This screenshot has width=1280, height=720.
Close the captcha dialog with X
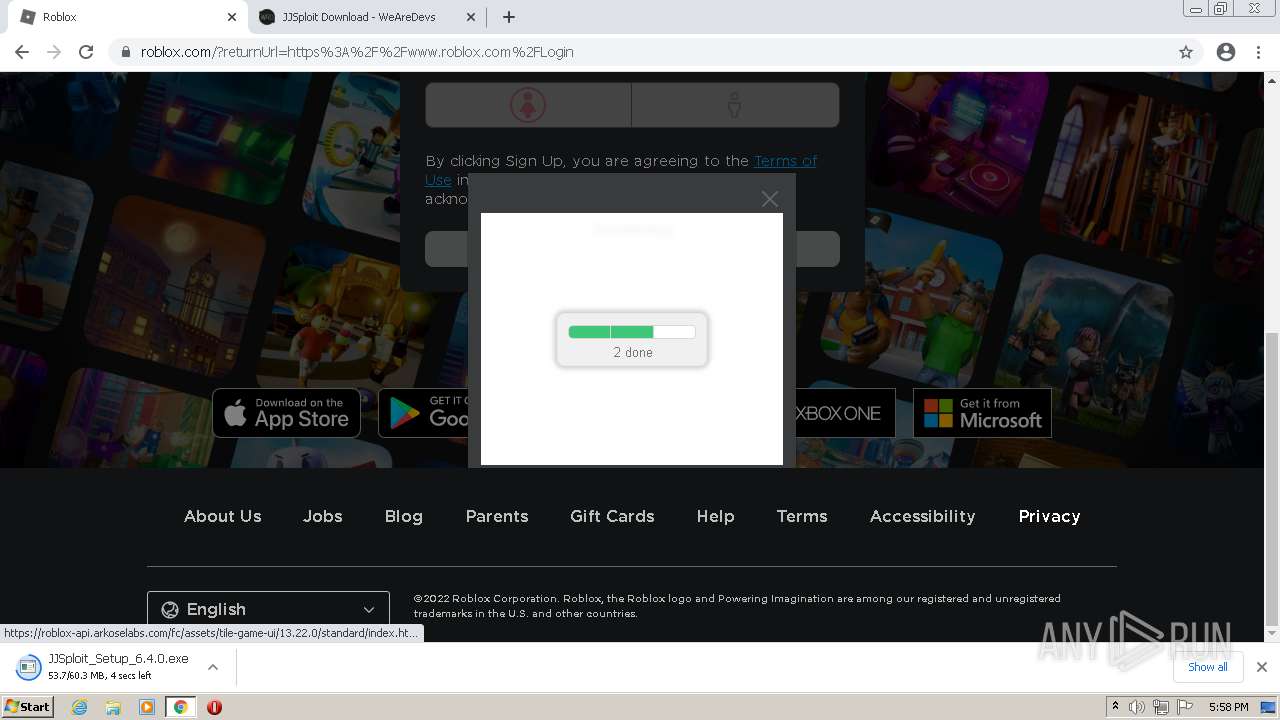tap(769, 199)
